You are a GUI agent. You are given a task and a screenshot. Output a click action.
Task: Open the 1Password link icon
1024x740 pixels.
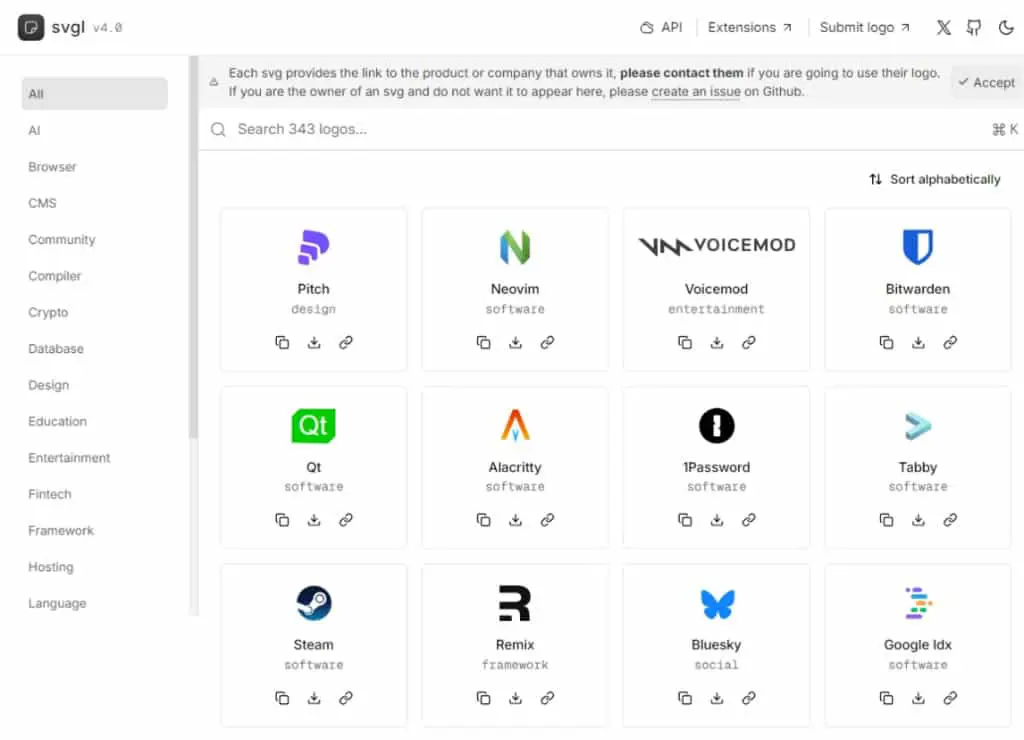tap(748, 520)
